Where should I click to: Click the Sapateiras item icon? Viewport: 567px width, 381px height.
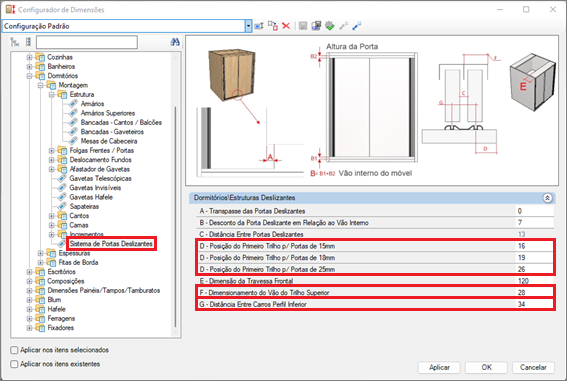tap(63, 206)
